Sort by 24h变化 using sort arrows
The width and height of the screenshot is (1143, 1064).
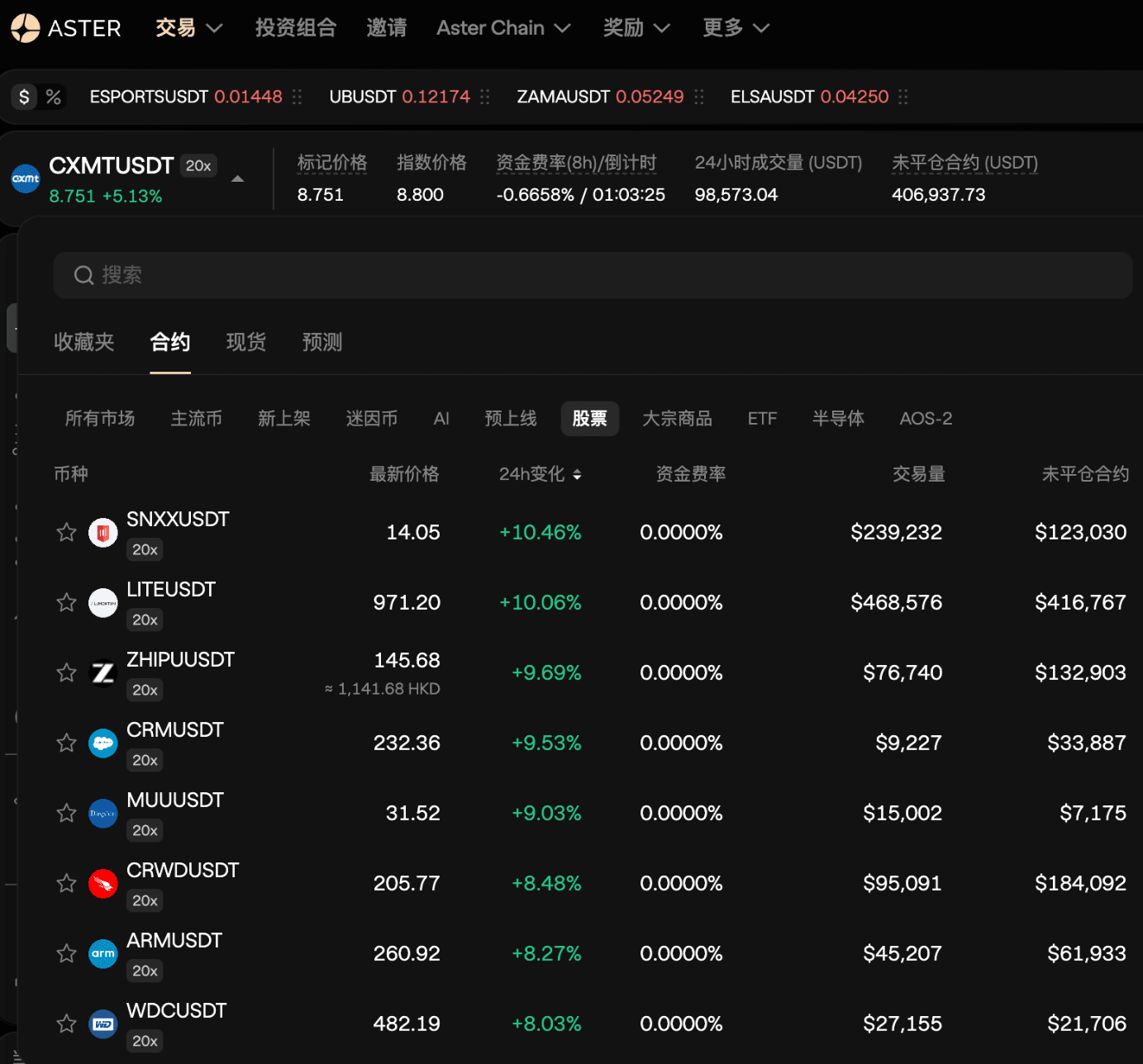577,475
